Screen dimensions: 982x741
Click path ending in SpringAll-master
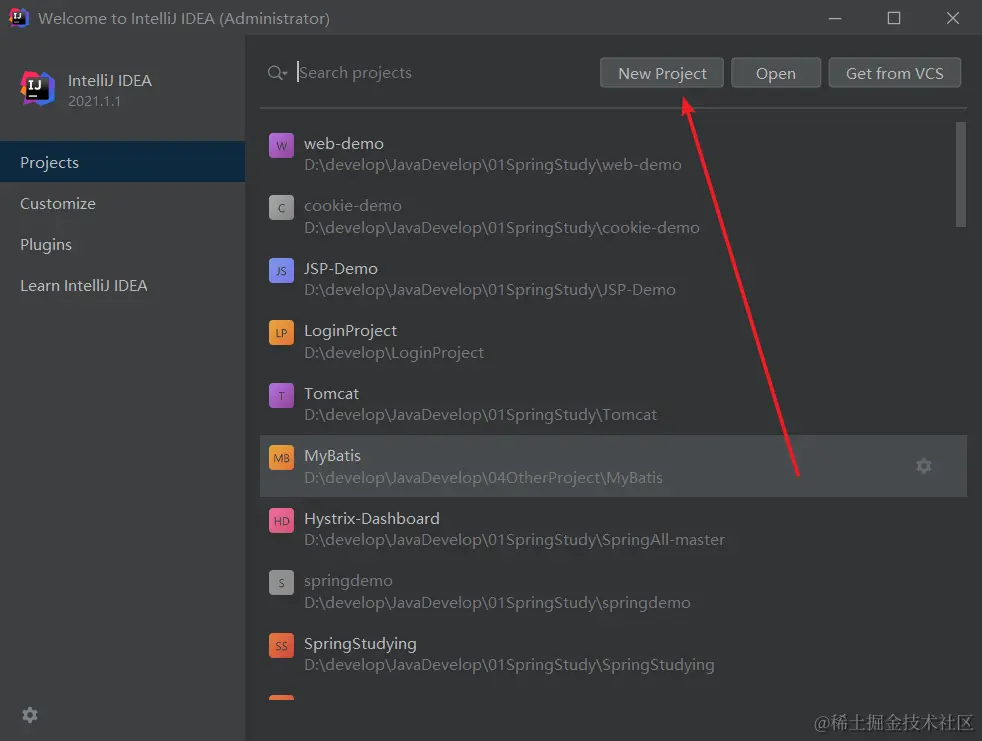(514, 540)
